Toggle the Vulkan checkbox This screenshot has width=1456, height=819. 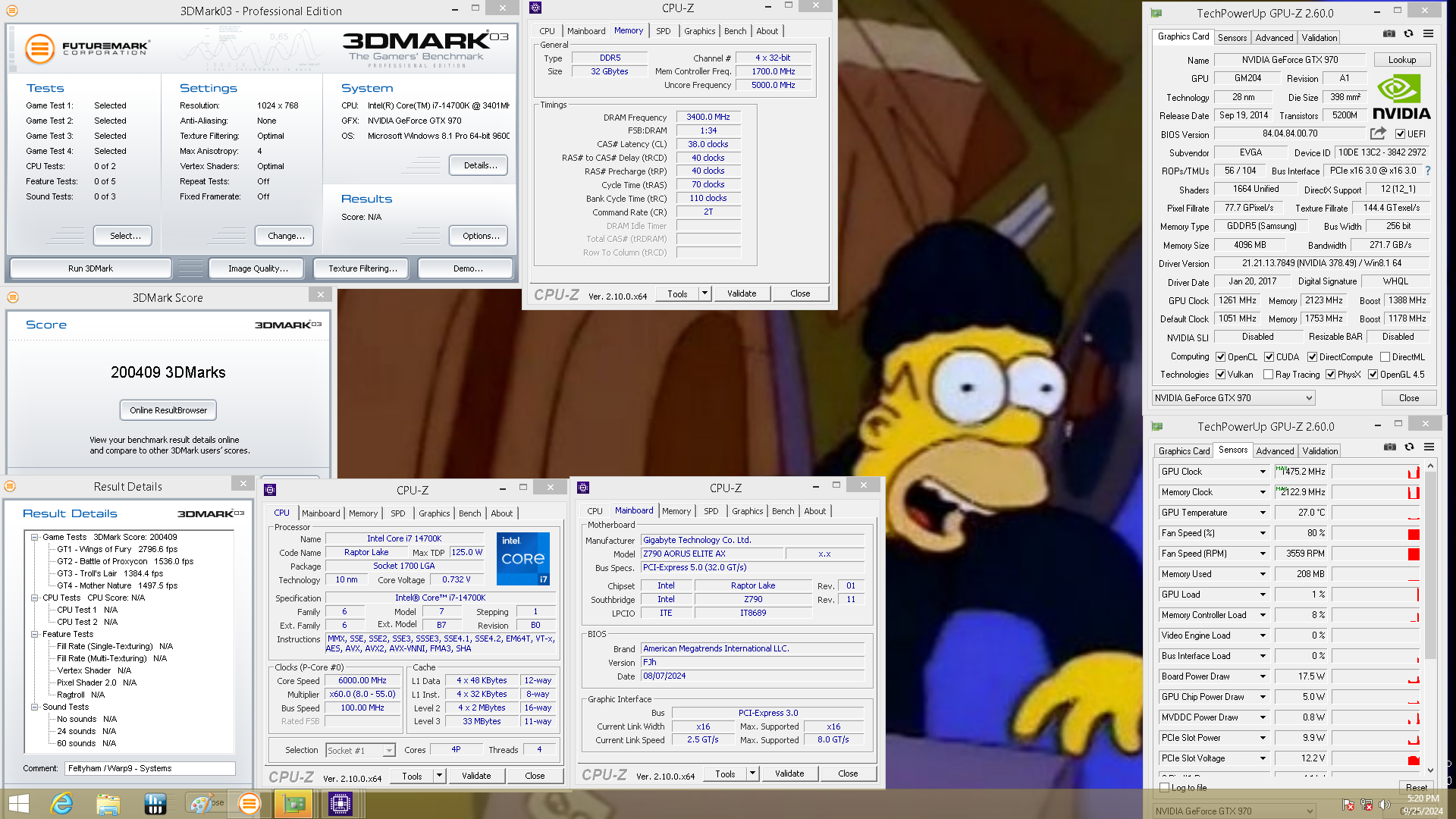(x=1221, y=375)
